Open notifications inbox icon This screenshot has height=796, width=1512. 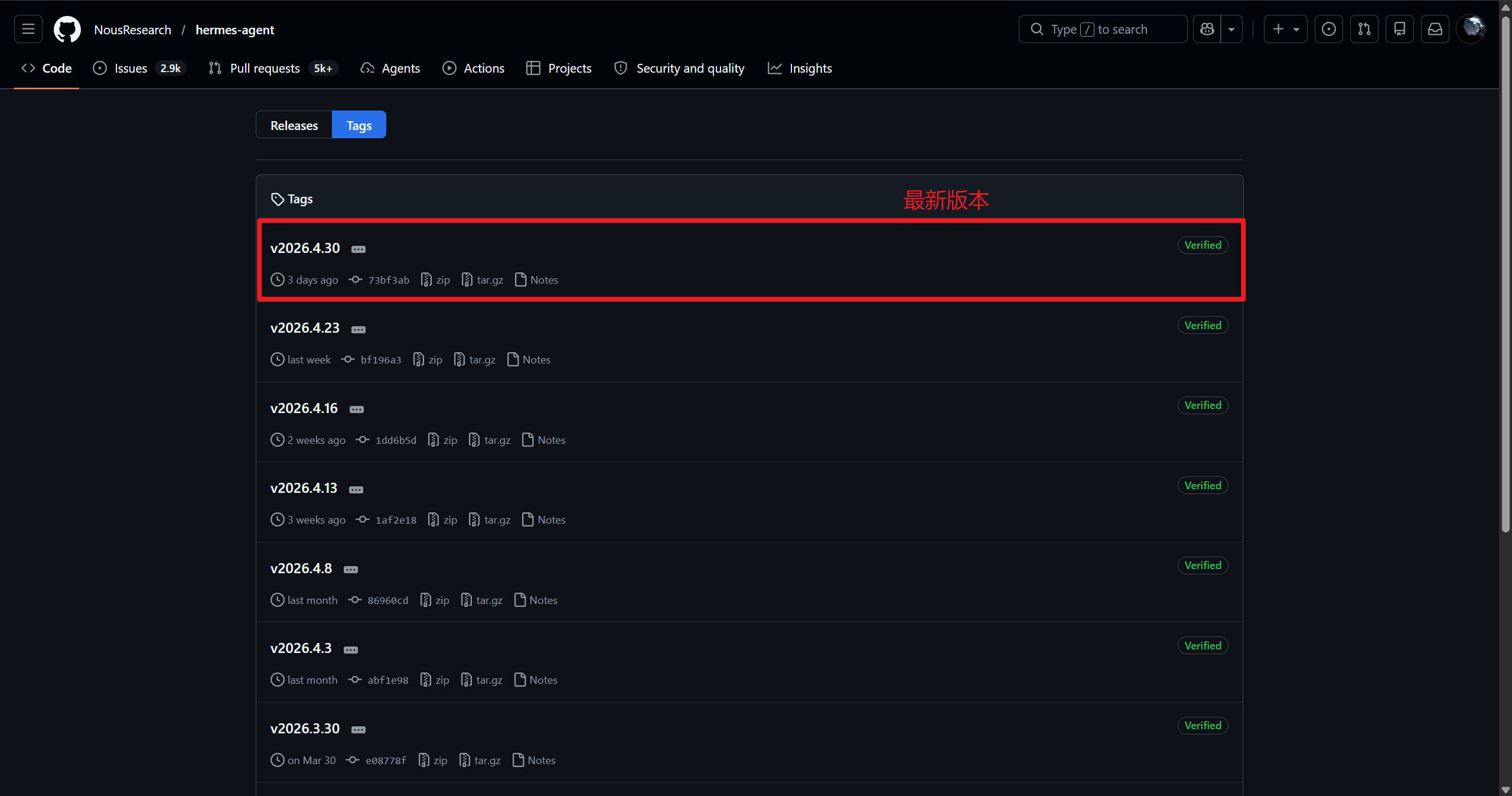coord(1435,29)
